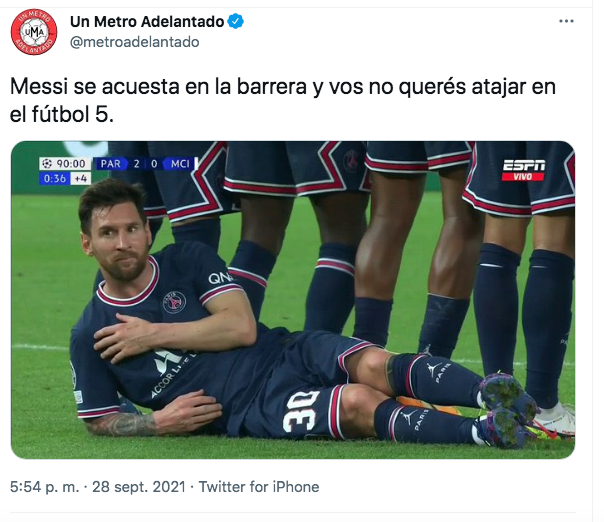Click the +4 stoppage time indicator
The image size is (604, 522).
point(81,178)
